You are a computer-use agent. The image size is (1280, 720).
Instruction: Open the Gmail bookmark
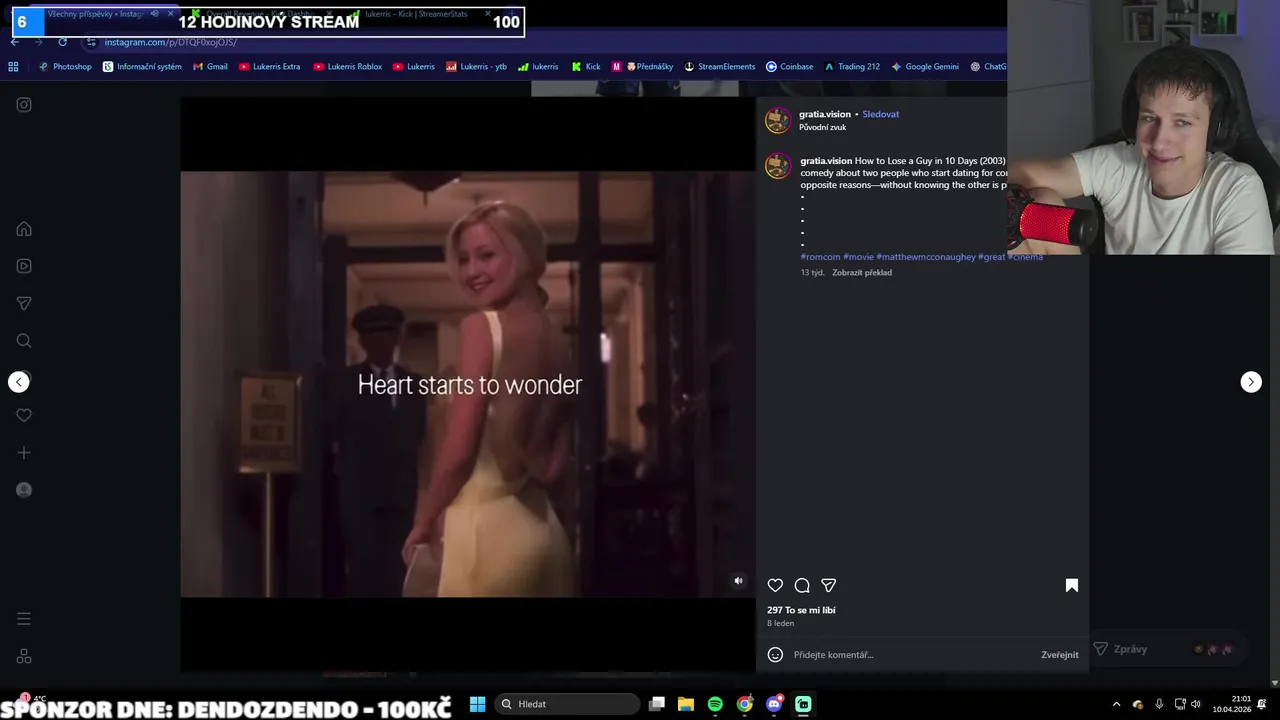210,67
